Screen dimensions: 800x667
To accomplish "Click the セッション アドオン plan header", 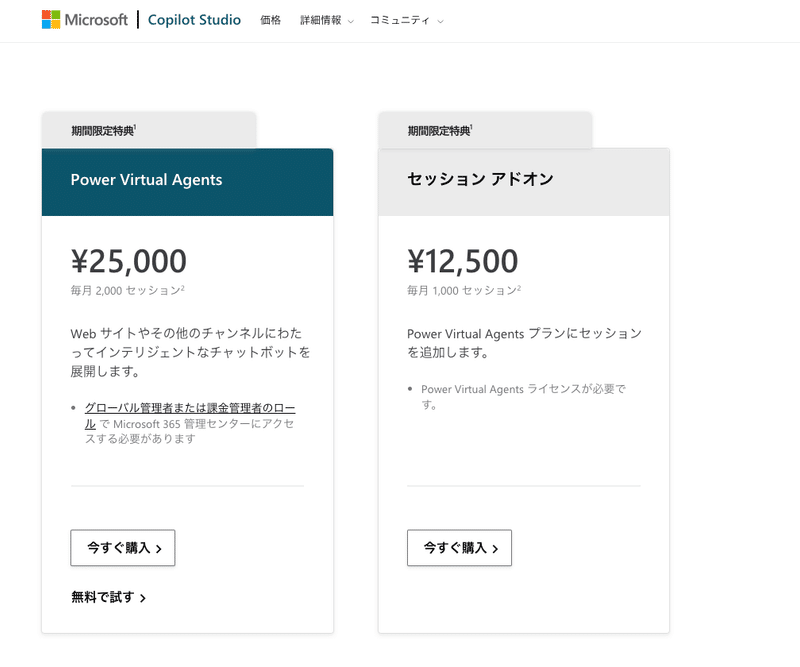I will click(x=524, y=182).
